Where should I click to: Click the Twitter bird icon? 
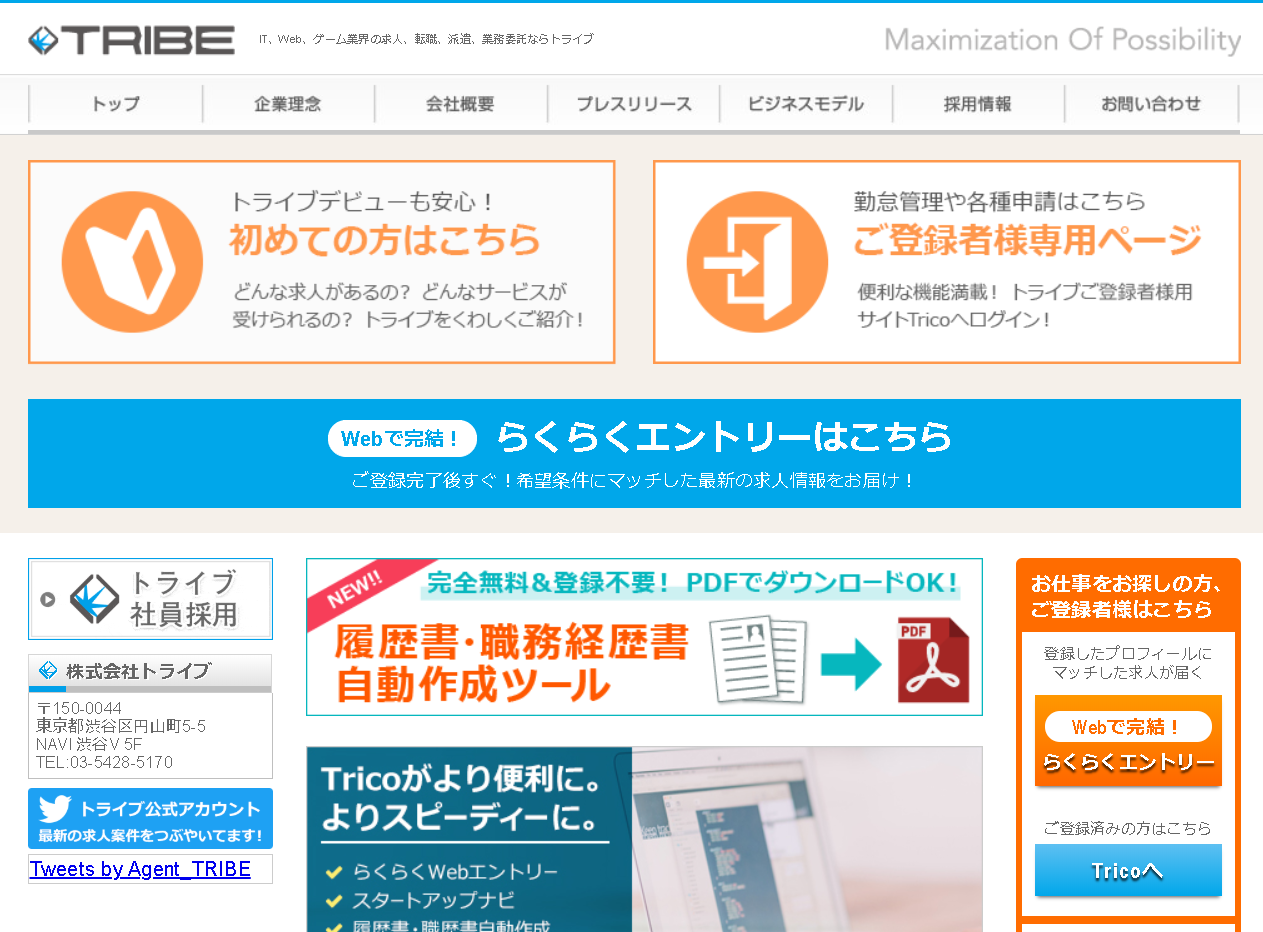(55, 809)
